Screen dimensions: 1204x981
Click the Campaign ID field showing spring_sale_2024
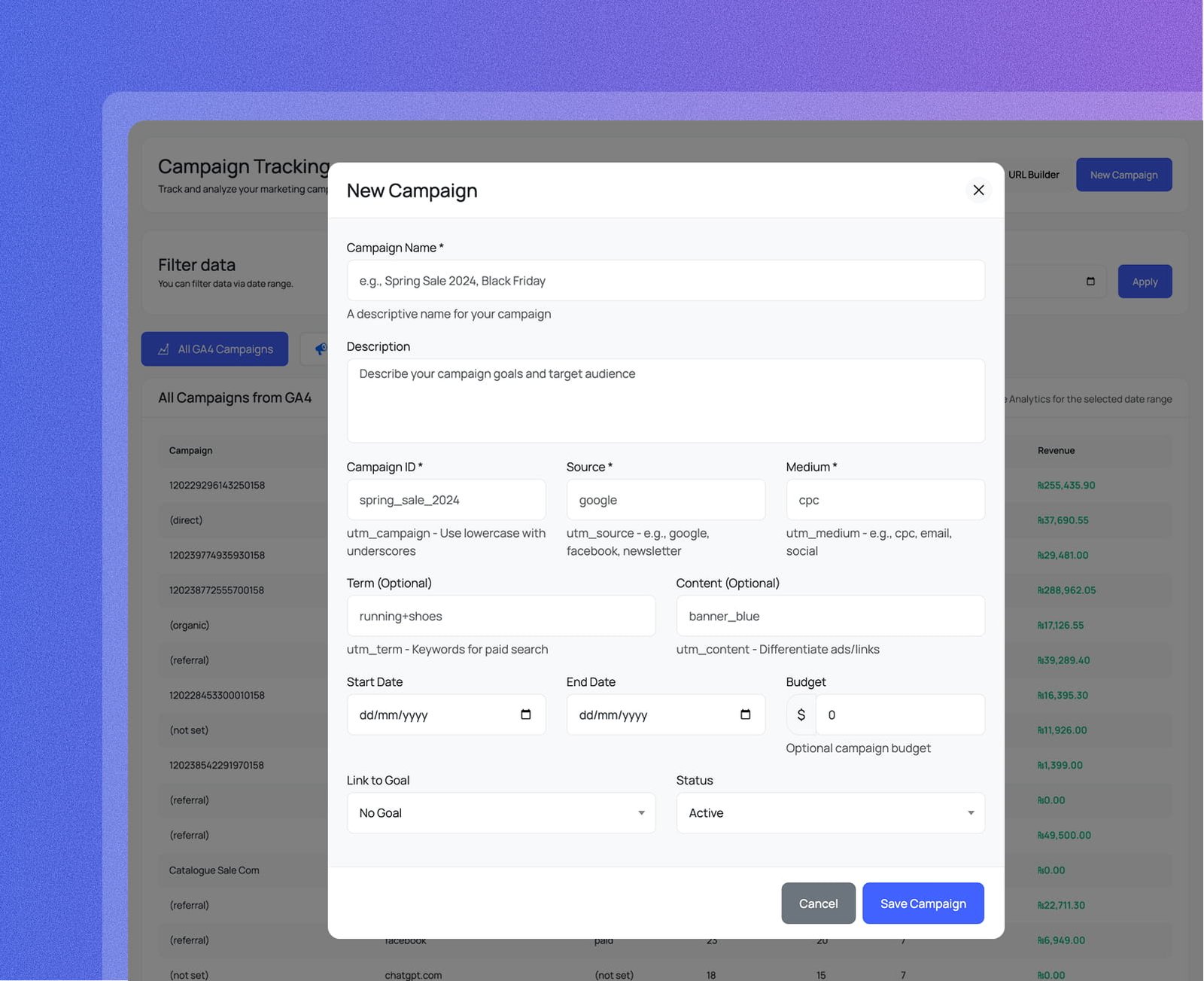pyautogui.click(x=446, y=499)
